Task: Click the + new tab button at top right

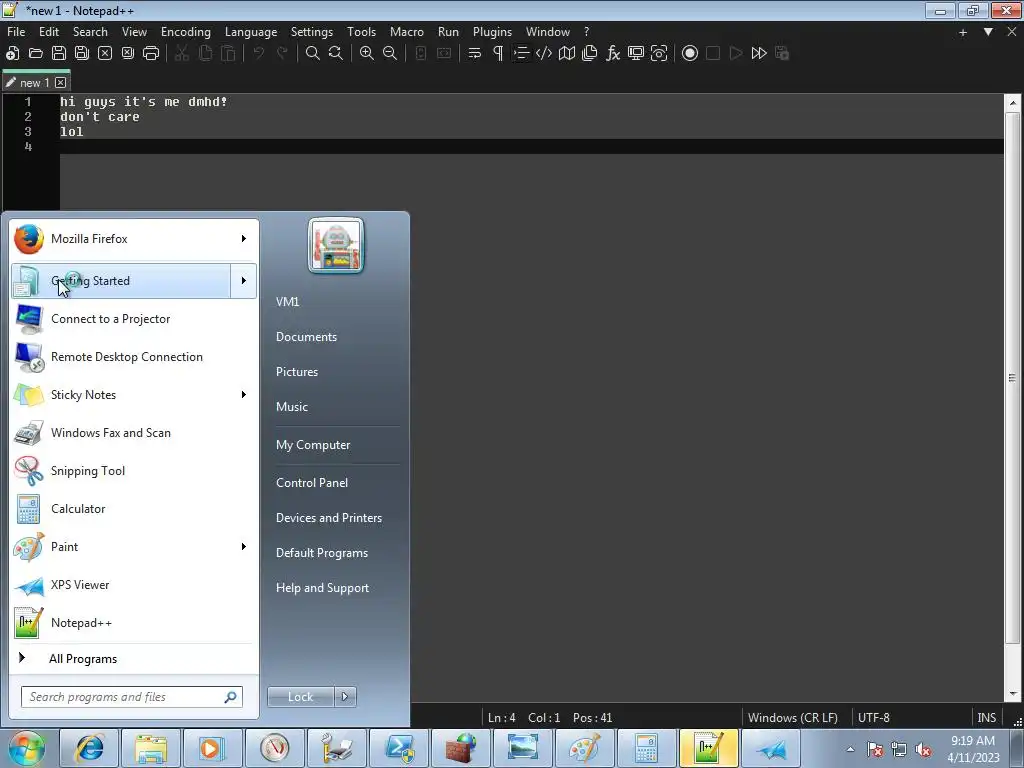Action: 963,32
